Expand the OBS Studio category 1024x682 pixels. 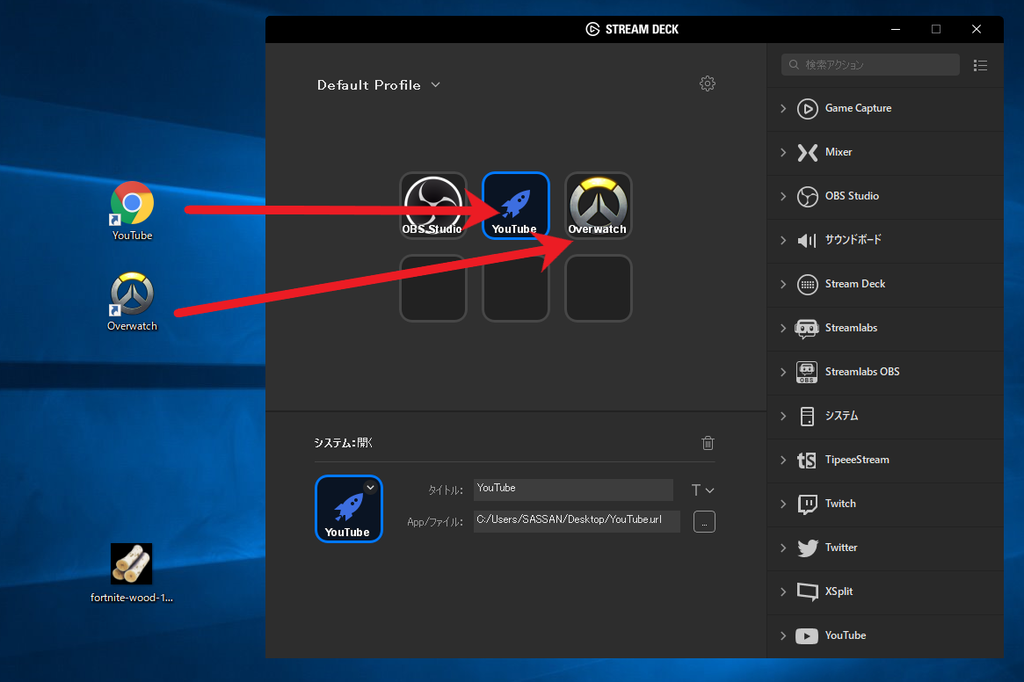[783, 196]
